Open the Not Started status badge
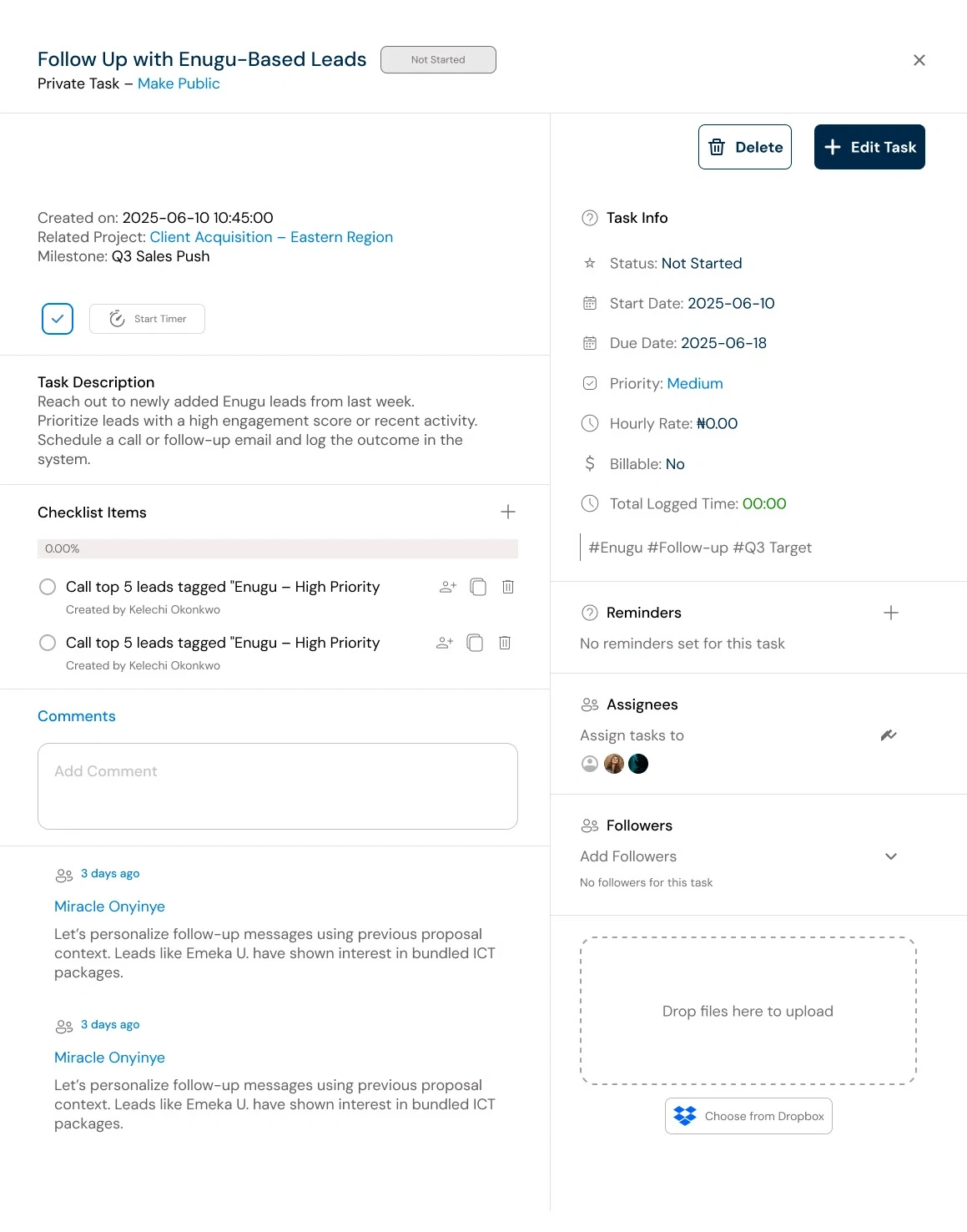 tap(438, 60)
